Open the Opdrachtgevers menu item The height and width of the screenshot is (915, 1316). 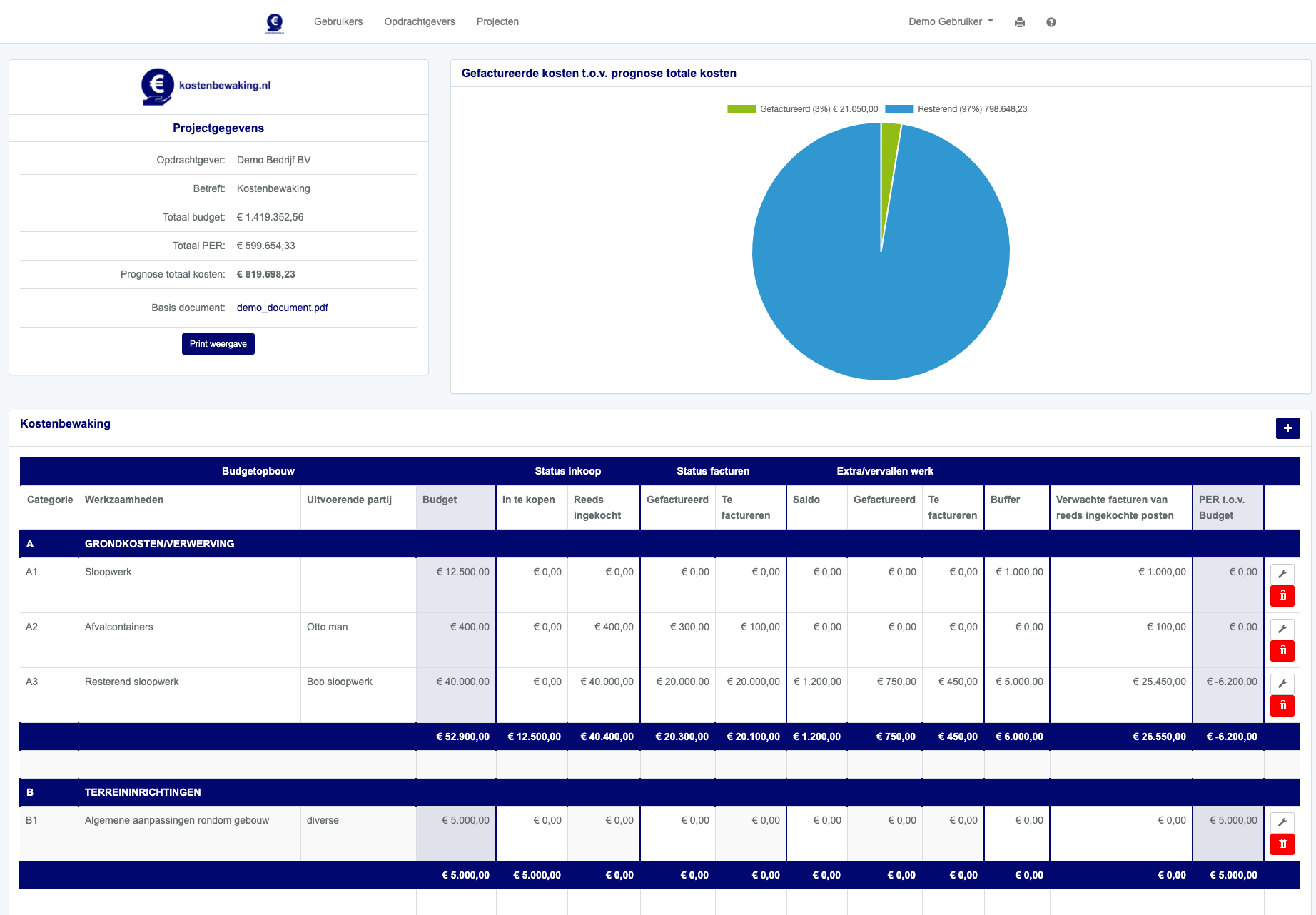[x=420, y=21]
